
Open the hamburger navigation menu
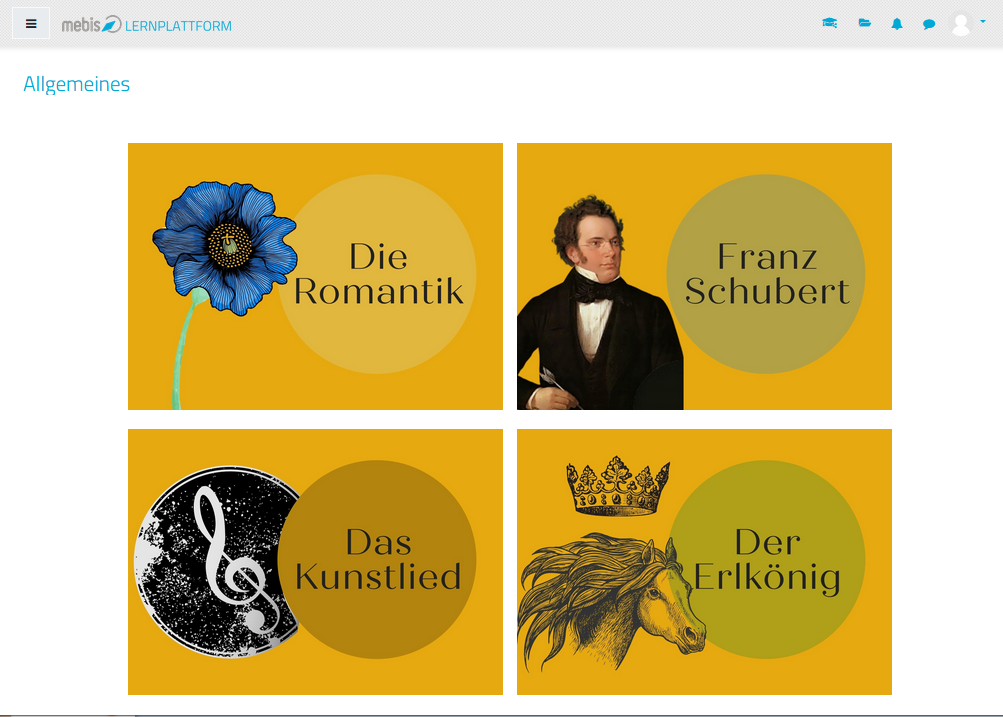click(x=31, y=24)
